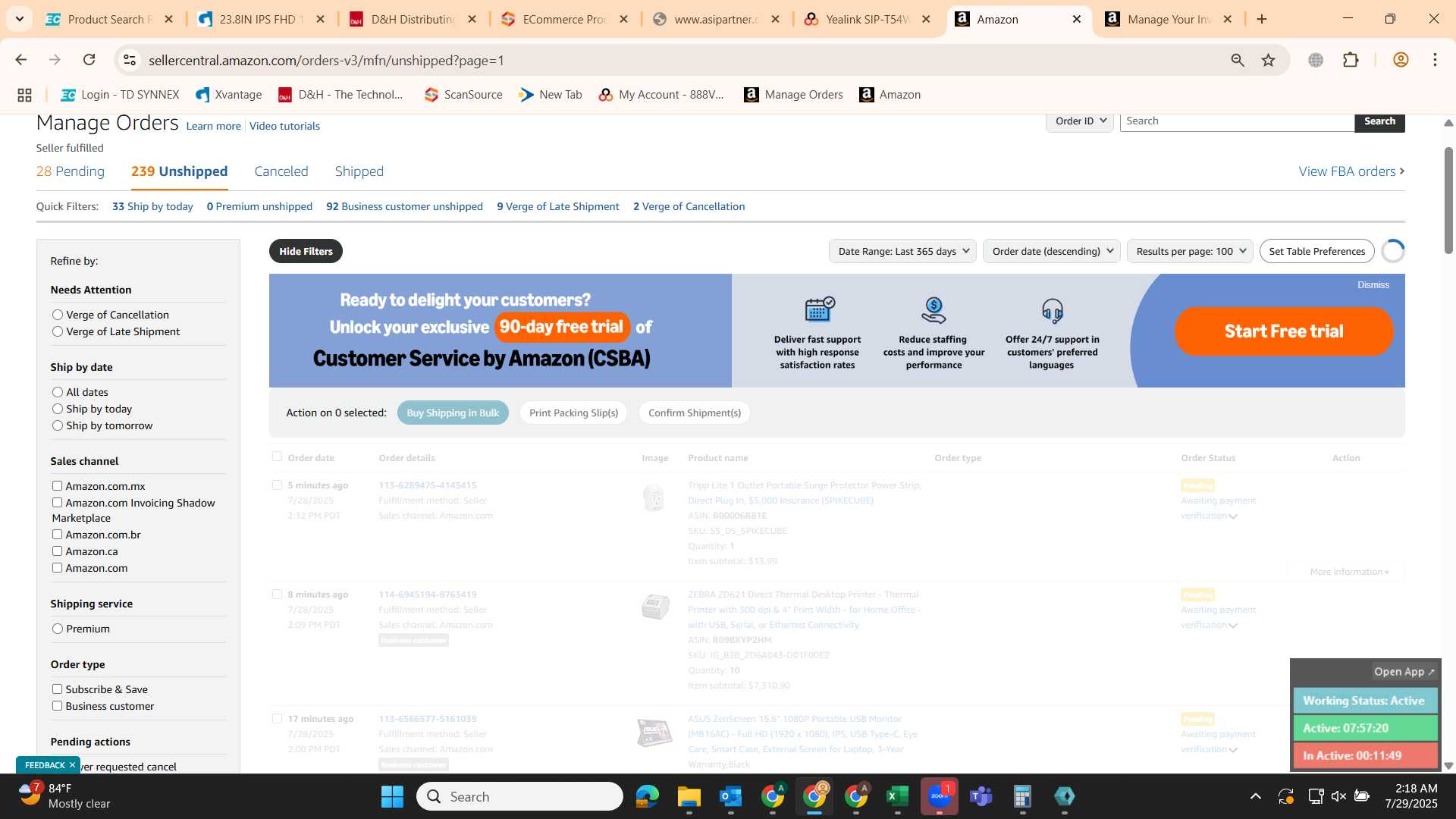Open the D&H - The Technol... bookmark
The image size is (1456, 819).
pos(340,95)
